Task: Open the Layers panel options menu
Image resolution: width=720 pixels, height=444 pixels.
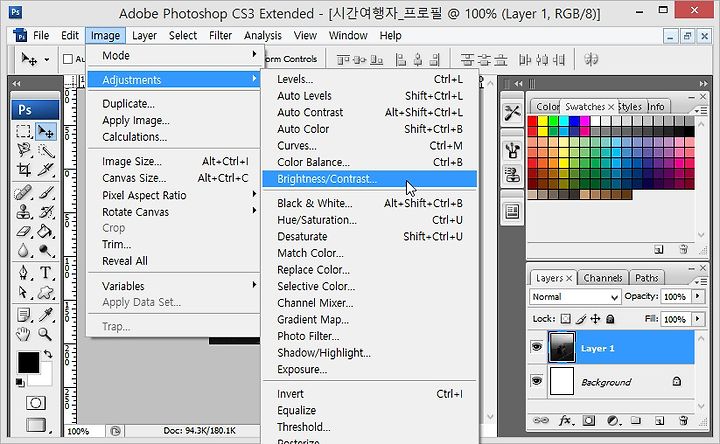Action: (700, 281)
